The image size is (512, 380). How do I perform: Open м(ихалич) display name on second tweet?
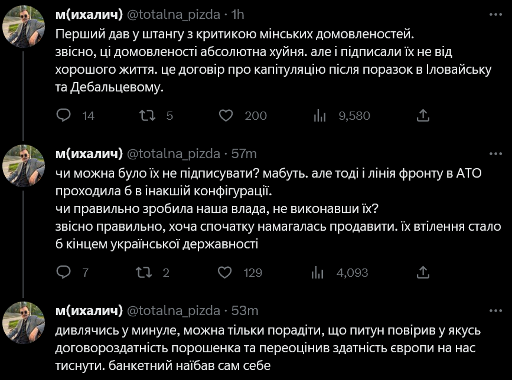pyautogui.click(x=89, y=154)
